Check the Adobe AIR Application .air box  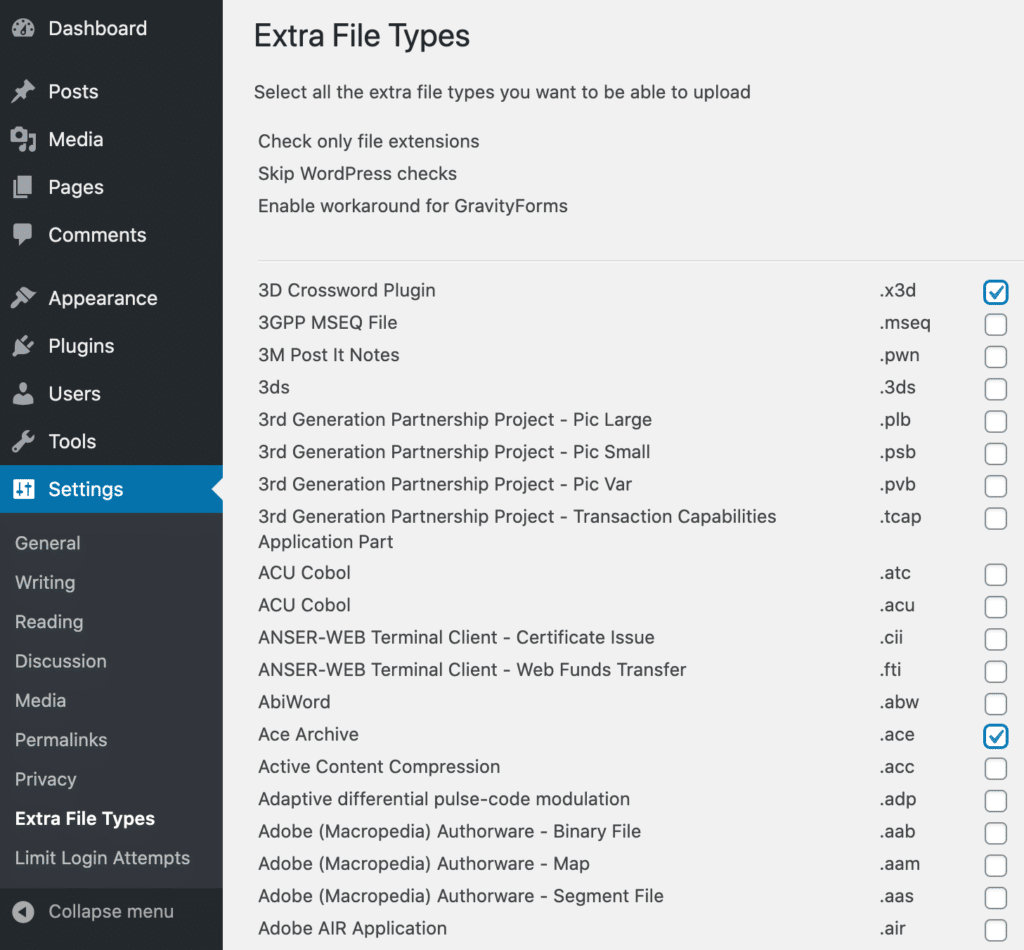[995, 930]
